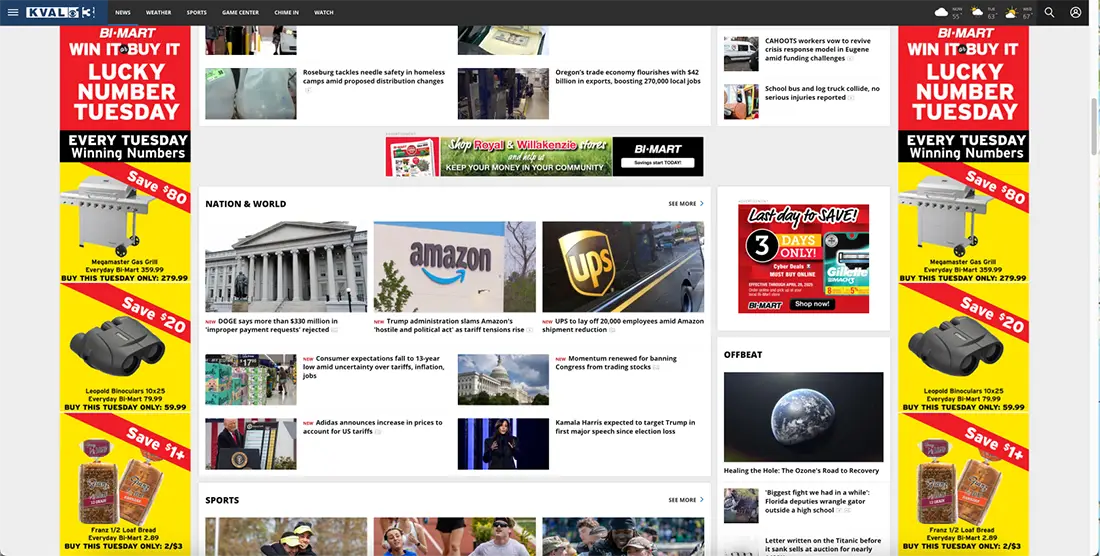Open the hamburger menu icon

pos(13,13)
